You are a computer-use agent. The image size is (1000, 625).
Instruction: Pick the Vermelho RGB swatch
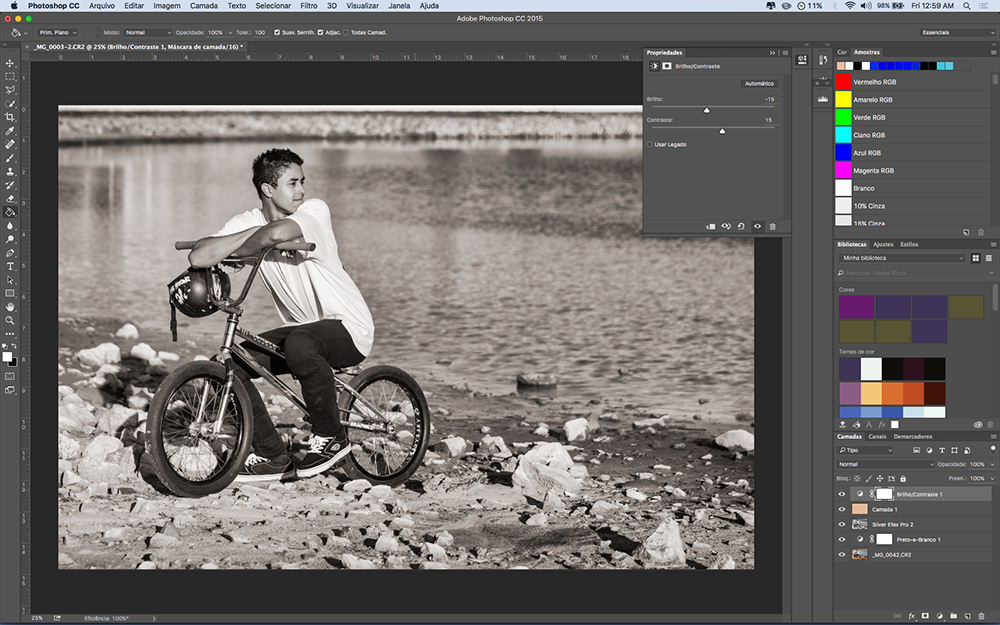(843, 82)
